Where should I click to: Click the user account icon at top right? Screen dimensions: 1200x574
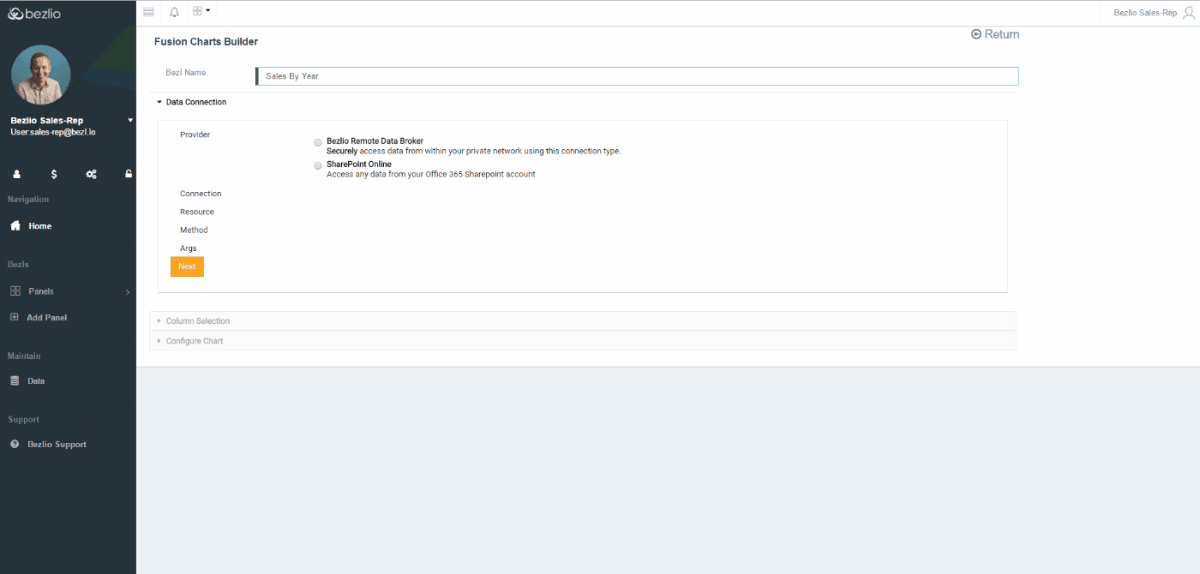1187,12
